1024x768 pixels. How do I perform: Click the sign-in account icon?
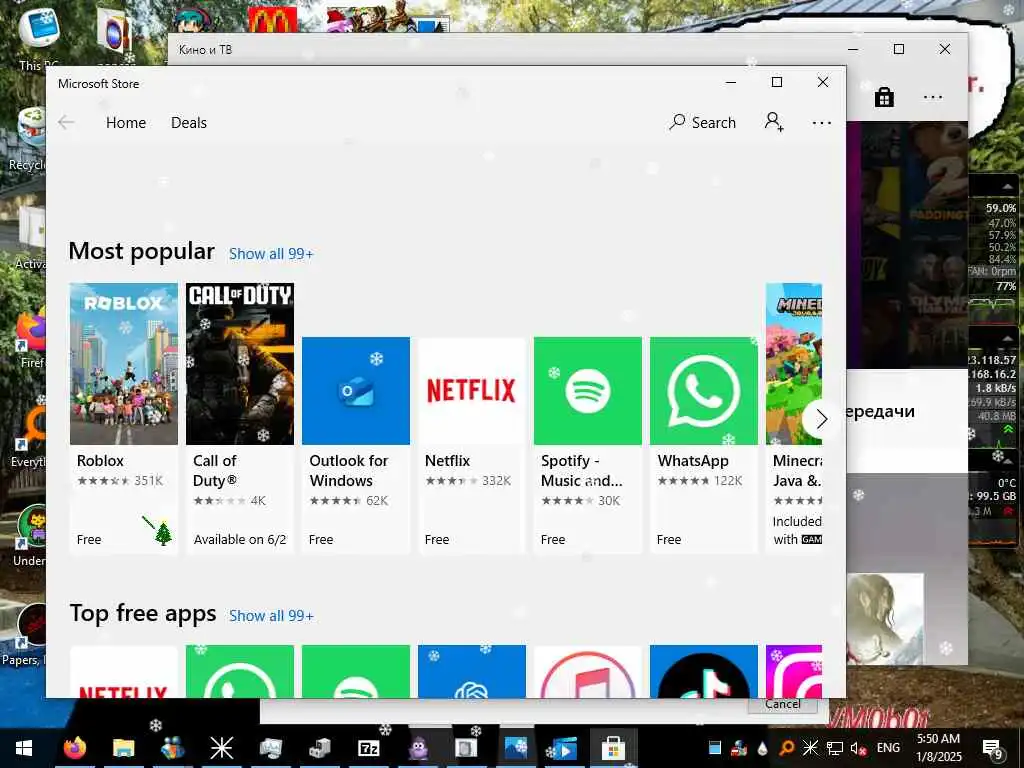(774, 122)
